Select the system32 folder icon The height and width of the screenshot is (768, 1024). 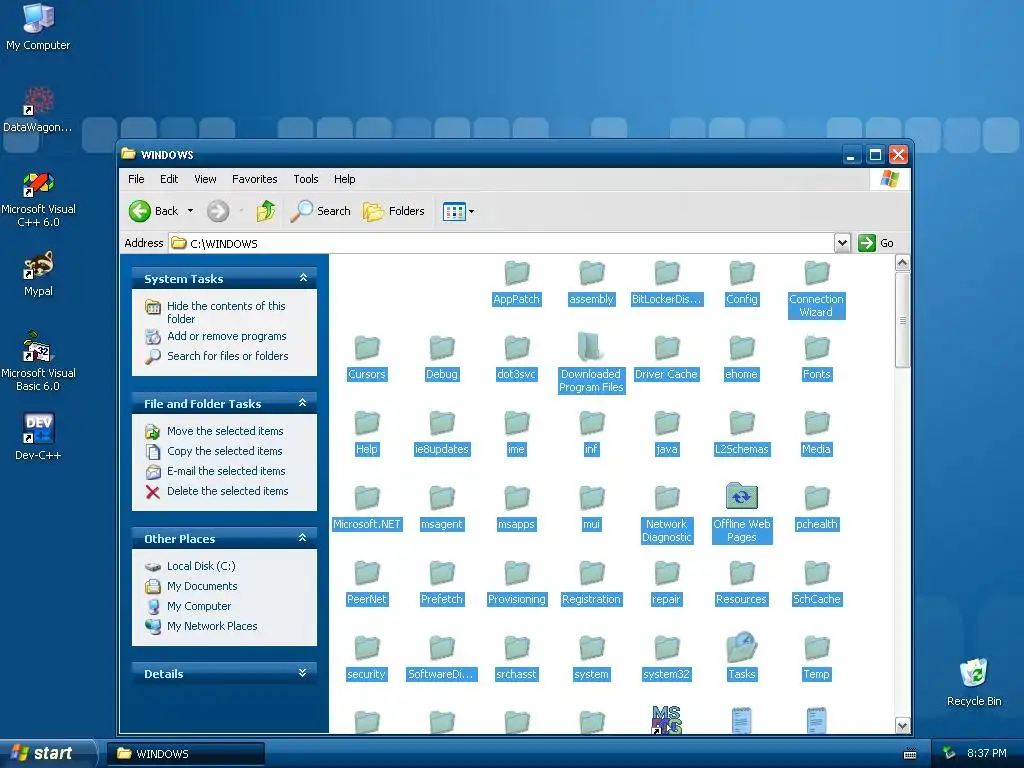point(667,648)
